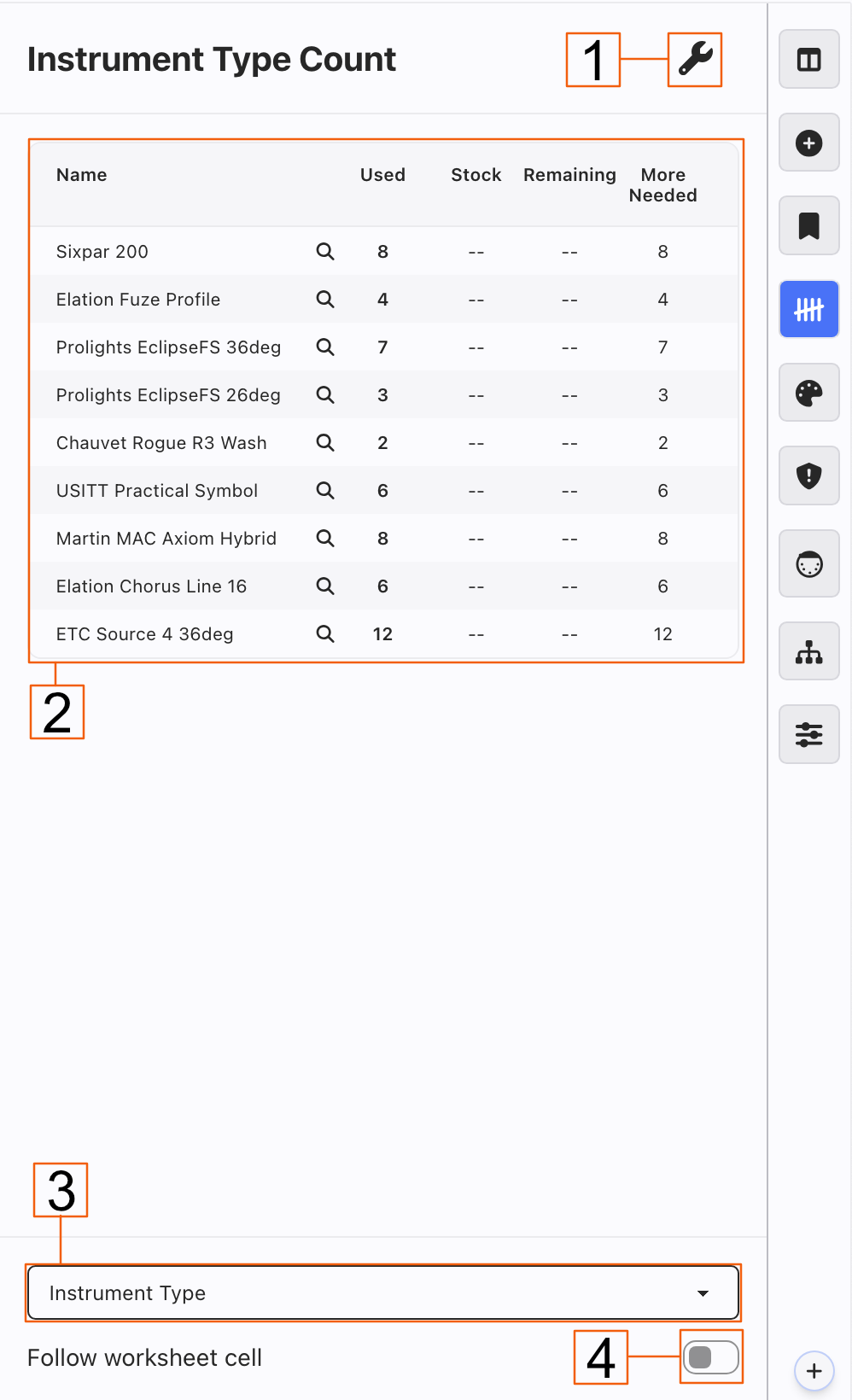Click the add circle-plus sidebar icon

808,143
